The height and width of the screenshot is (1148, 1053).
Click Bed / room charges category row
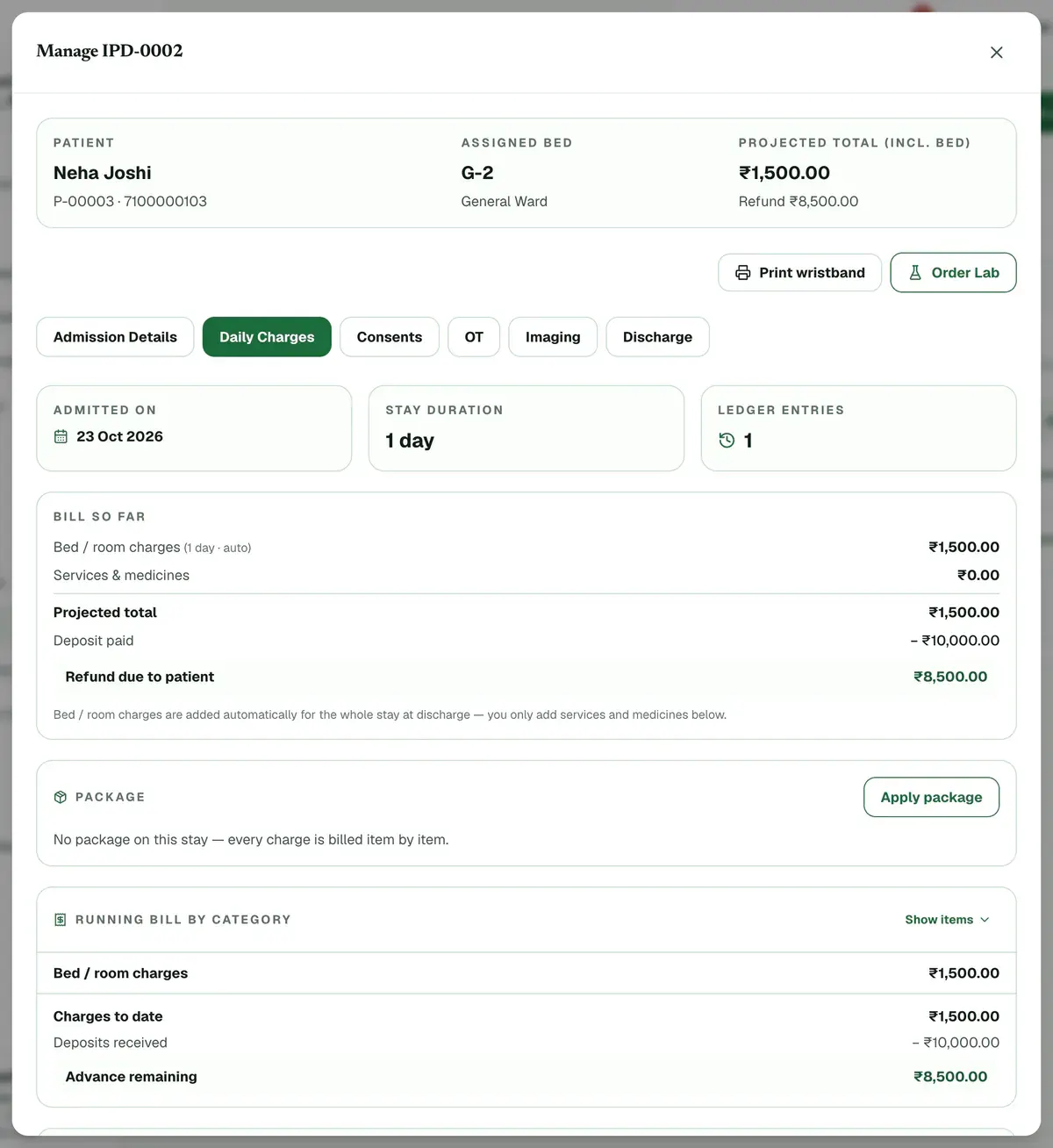(526, 973)
